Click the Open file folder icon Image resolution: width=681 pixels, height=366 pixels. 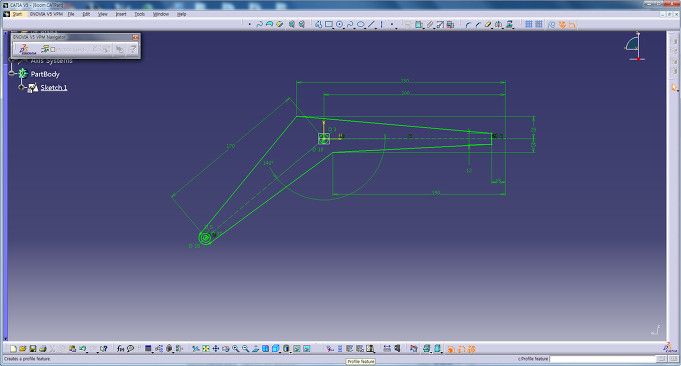click(23, 349)
